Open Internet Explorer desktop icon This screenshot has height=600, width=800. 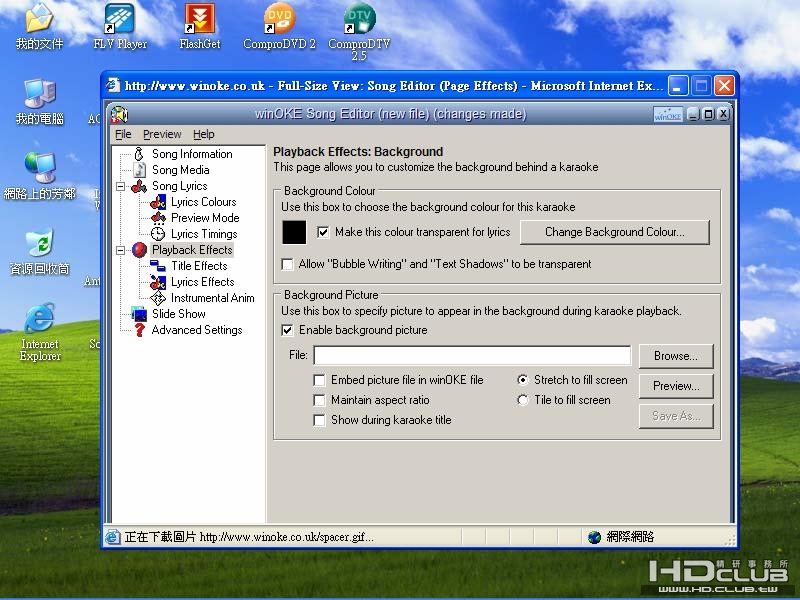click(40, 332)
